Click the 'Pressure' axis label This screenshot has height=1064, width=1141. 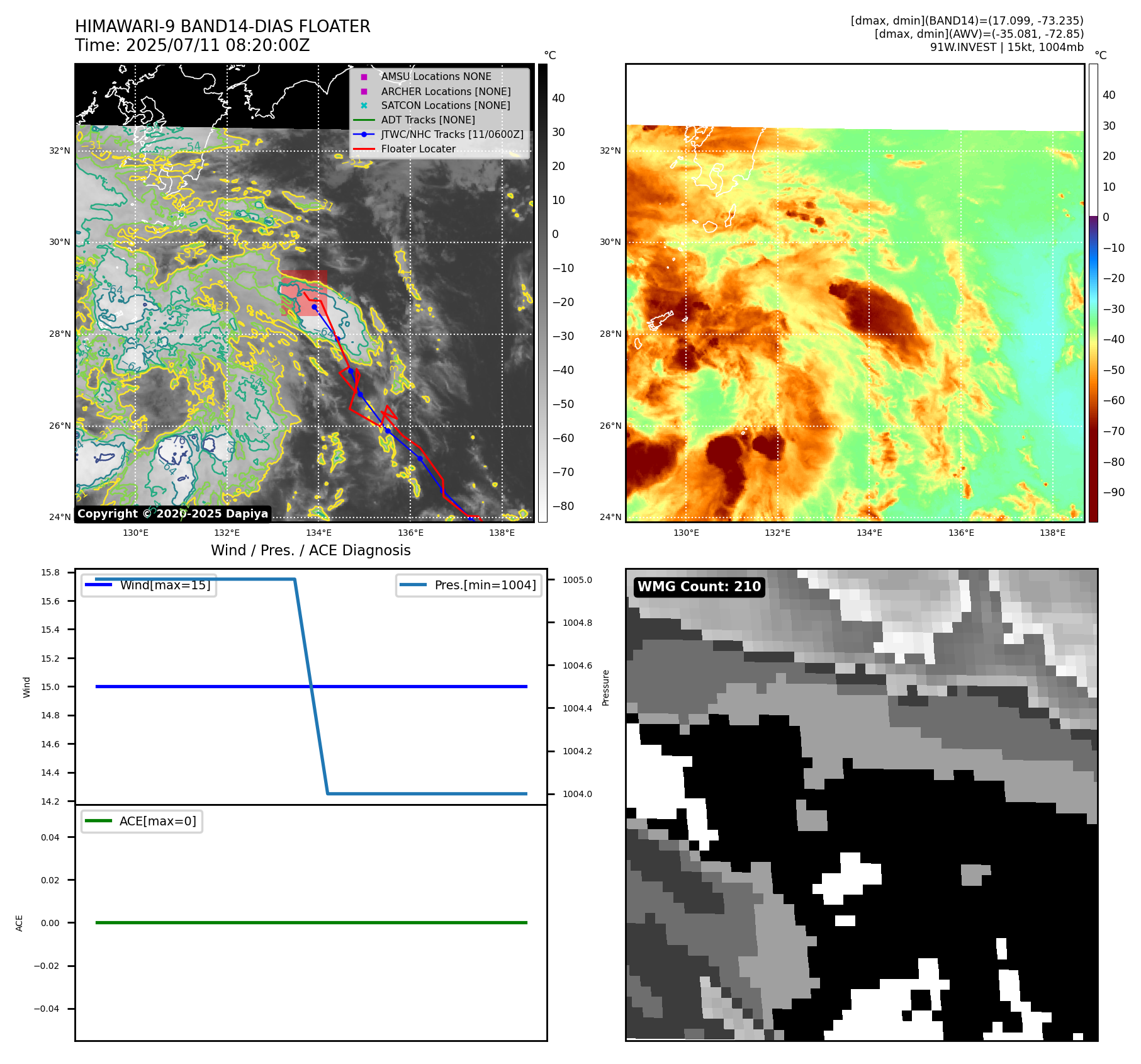tap(606, 688)
